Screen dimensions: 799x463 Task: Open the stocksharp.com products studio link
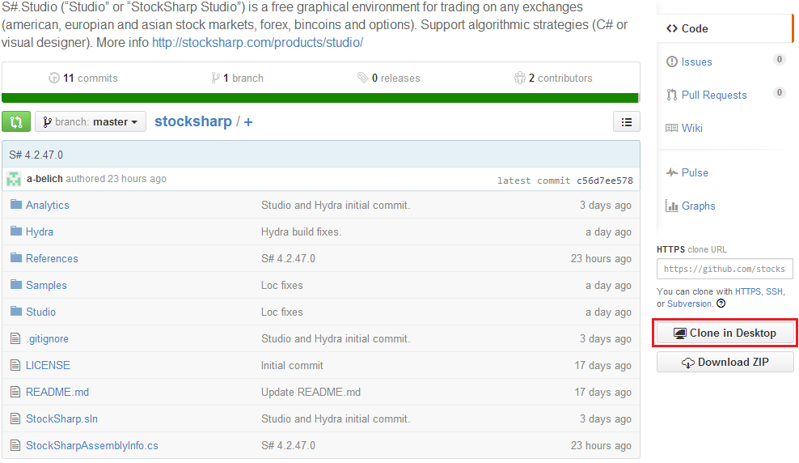coord(257,42)
